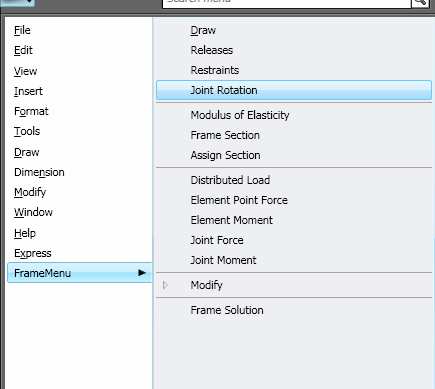Screen dimensions: 435x389
Task: Open the Dimension menu
Action: point(39,172)
